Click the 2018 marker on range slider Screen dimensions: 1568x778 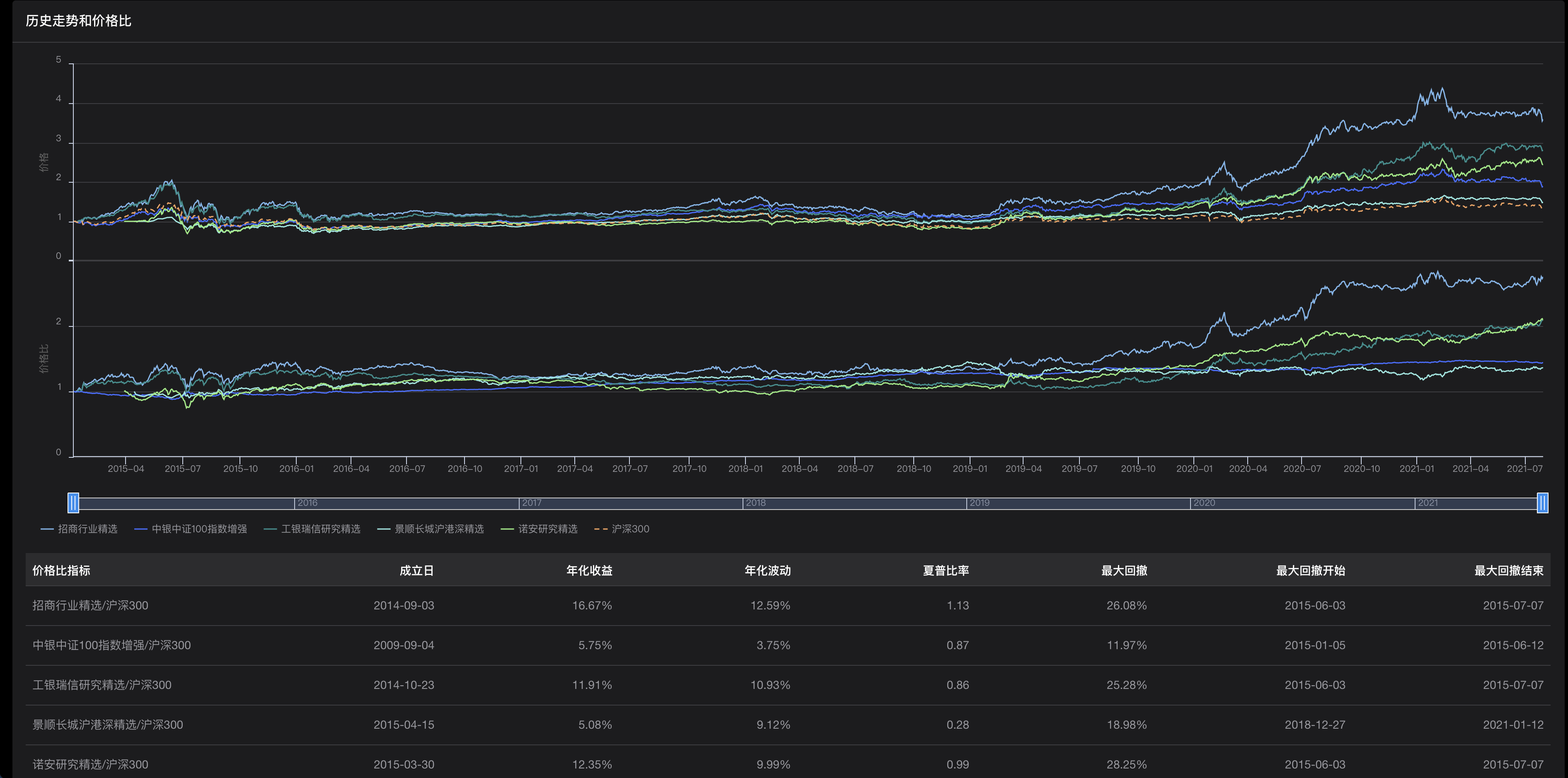coord(755,503)
